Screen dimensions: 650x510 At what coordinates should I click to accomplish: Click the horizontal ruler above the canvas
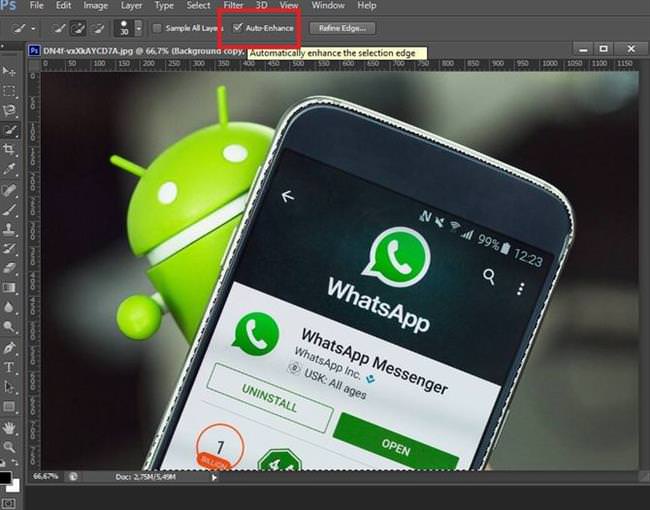340,64
